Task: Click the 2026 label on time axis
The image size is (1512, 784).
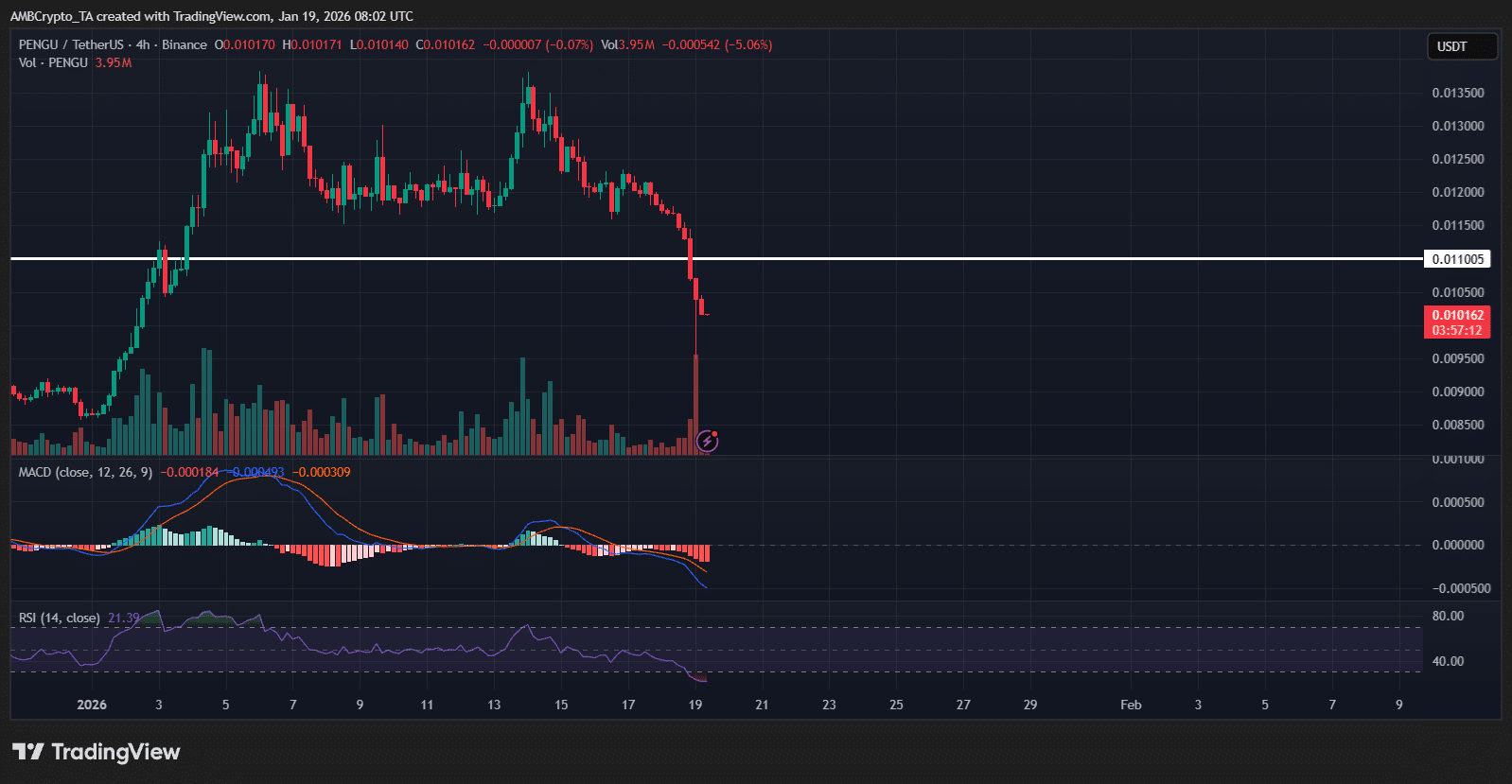Action: point(92,705)
